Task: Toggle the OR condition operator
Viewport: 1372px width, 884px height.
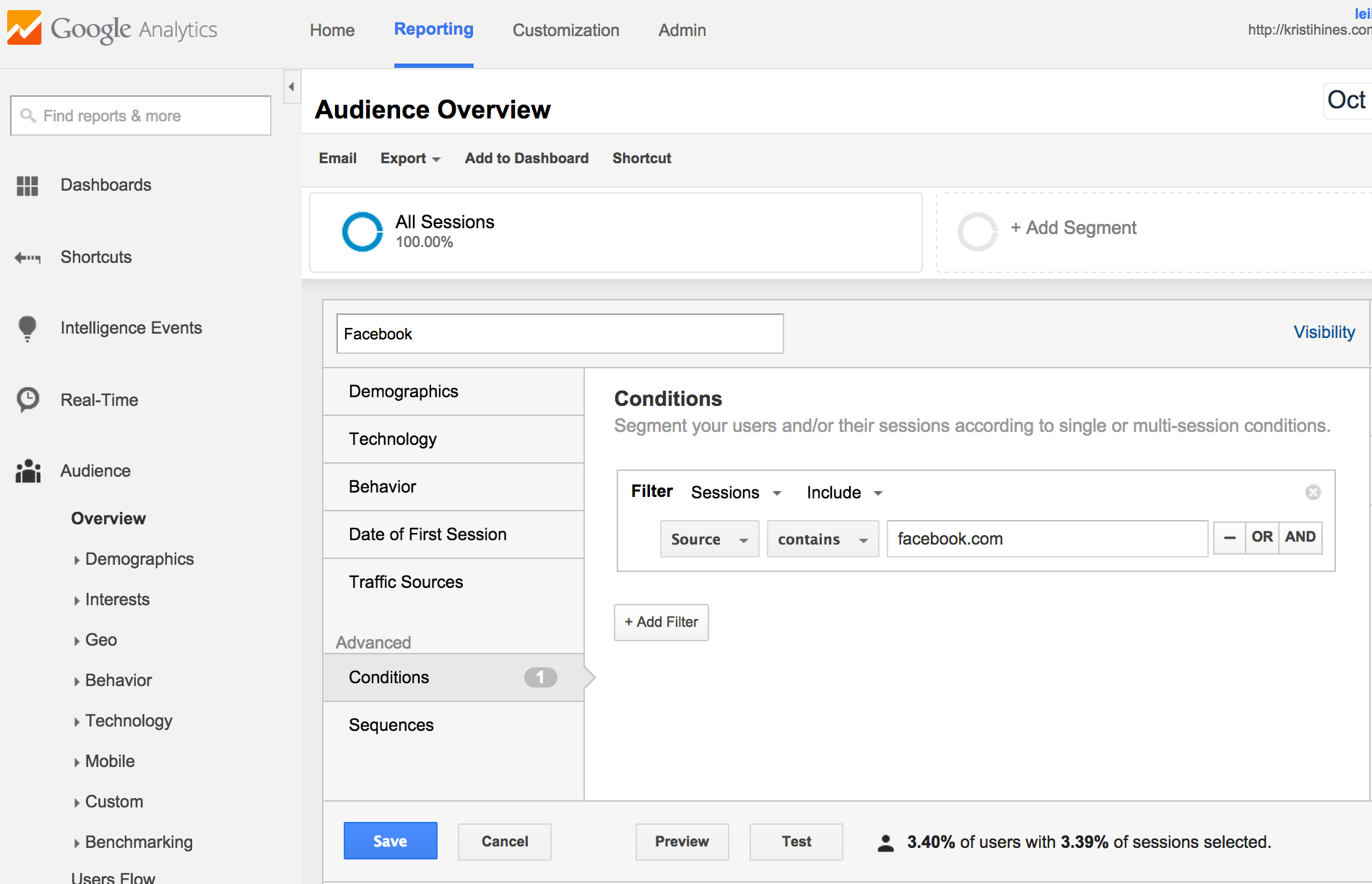Action: click(1262, 538)
